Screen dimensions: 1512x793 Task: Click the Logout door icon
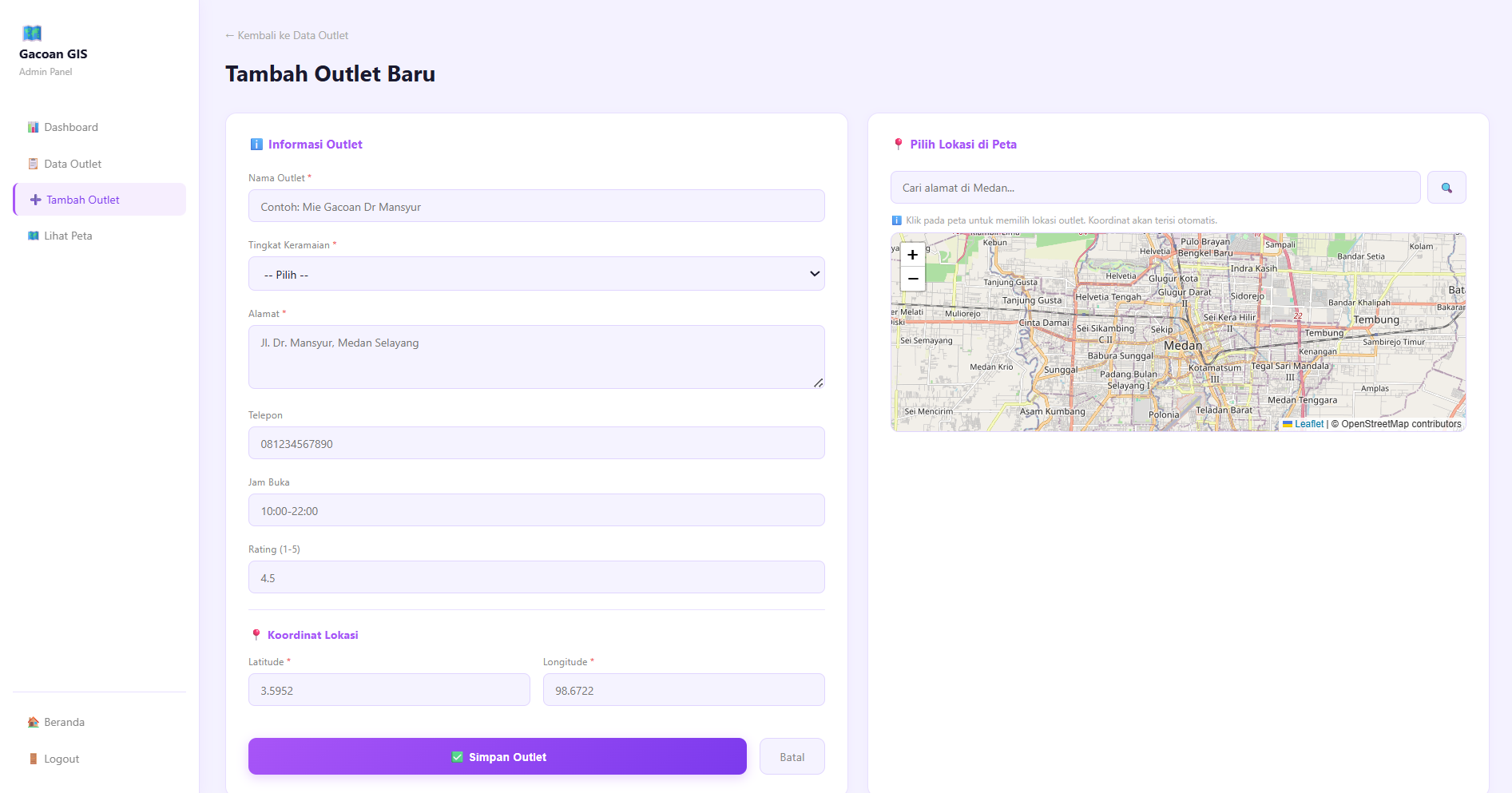click(x=33, y=759)
